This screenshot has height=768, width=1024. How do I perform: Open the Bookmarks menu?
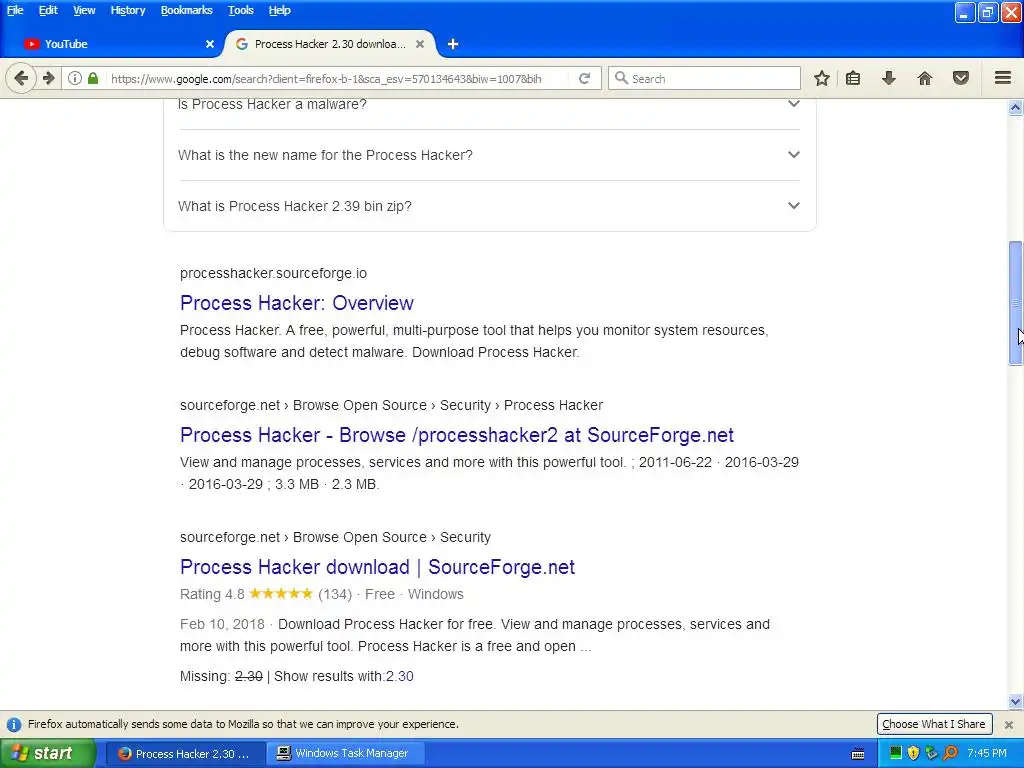[x=186, y=10]
